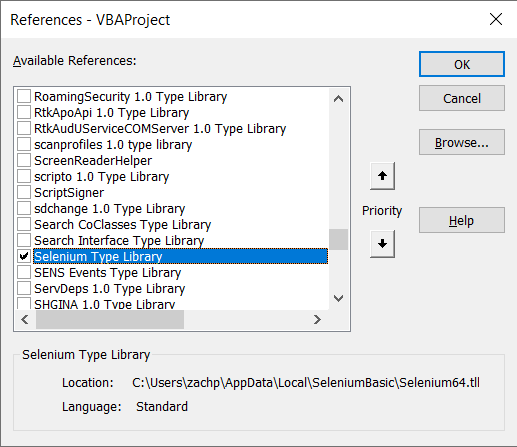Check the ScriptSigner reference checkbox
This screenshot has width=517, height=447.
24,192
